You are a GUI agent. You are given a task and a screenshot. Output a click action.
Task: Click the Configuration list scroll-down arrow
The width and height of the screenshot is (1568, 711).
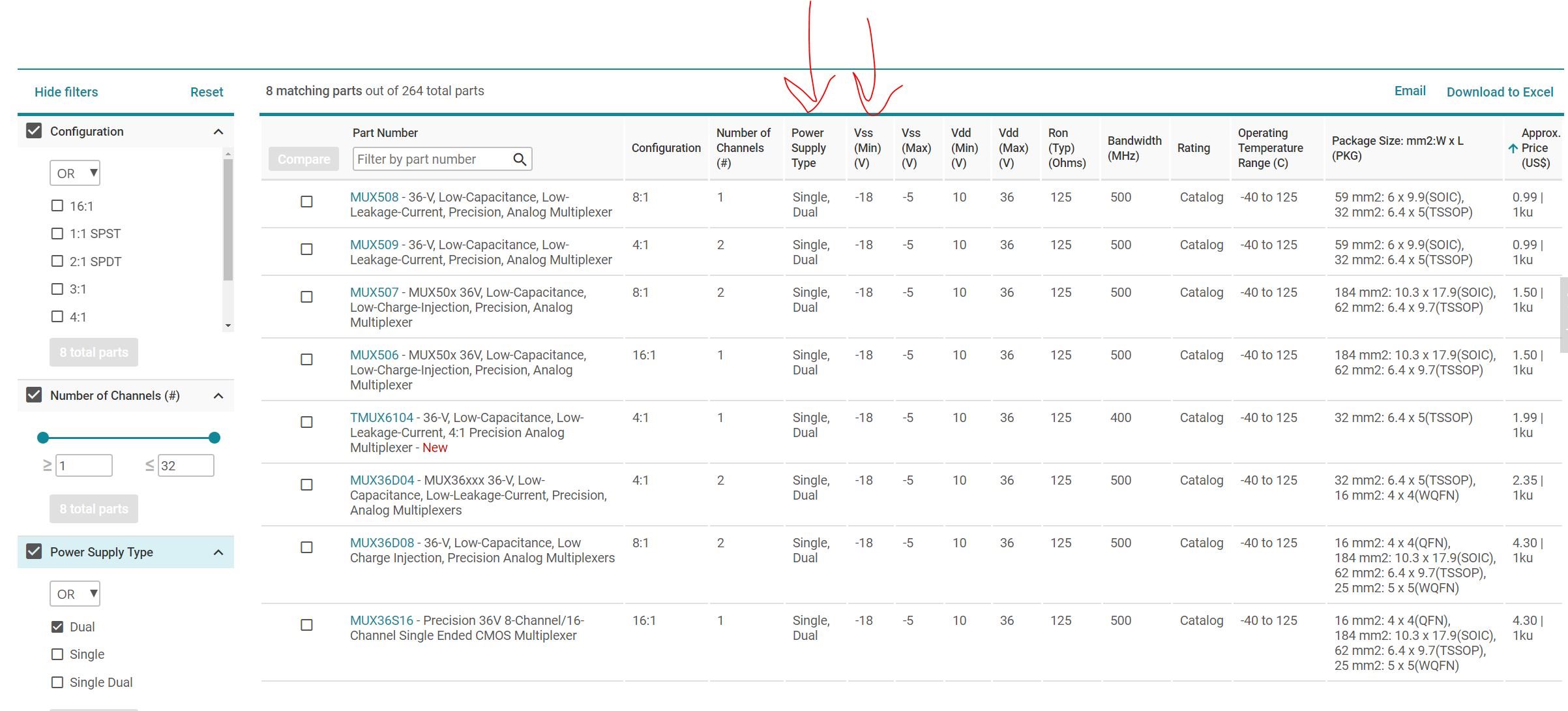tap(228, 325)
